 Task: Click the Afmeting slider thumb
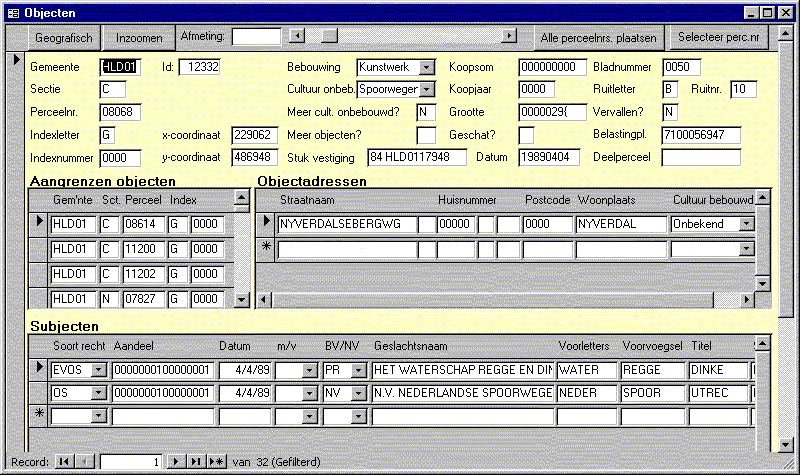[330, 36]
